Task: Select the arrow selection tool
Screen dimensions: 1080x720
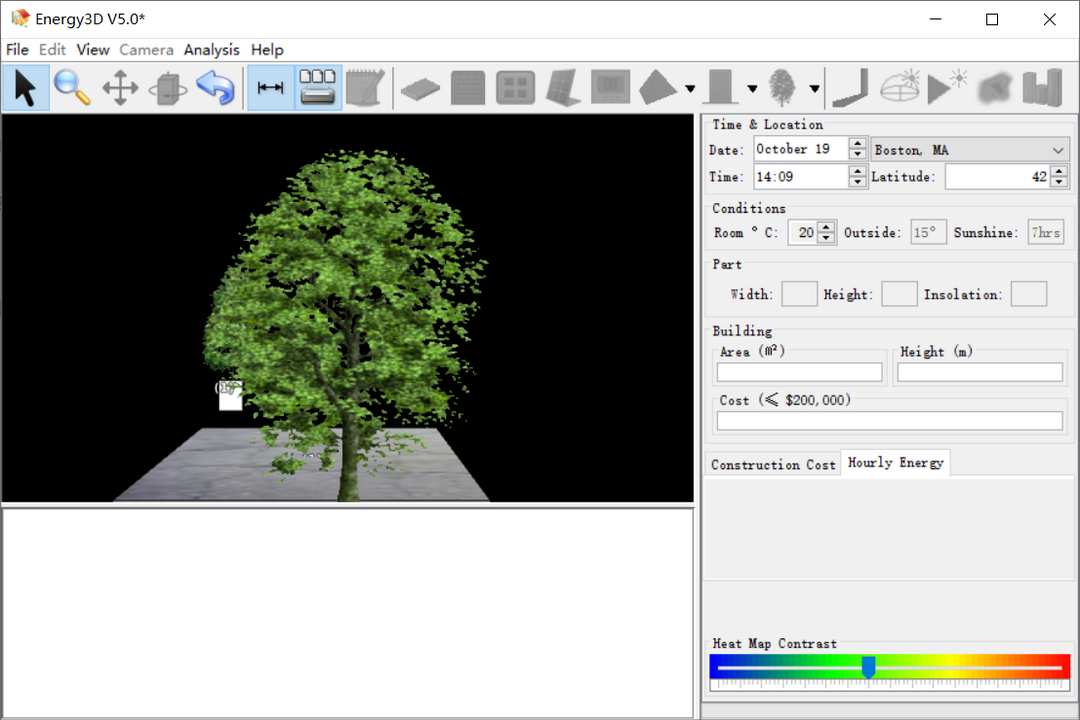Action: (25, 88)
